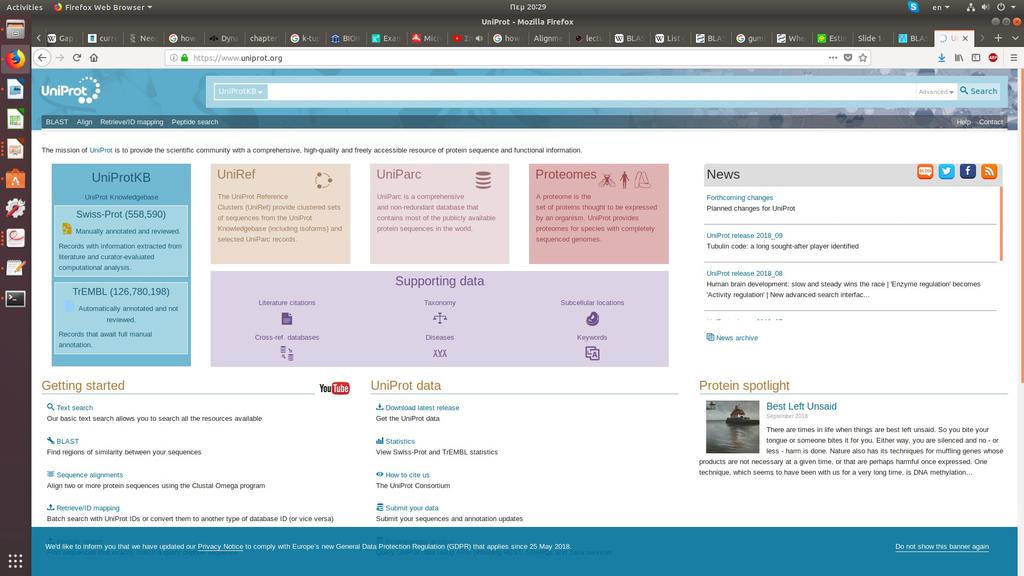Image resolution: width=1024 pixels, height=576 pixels.
Task: Go back to previous page
Action: point(42,57)
